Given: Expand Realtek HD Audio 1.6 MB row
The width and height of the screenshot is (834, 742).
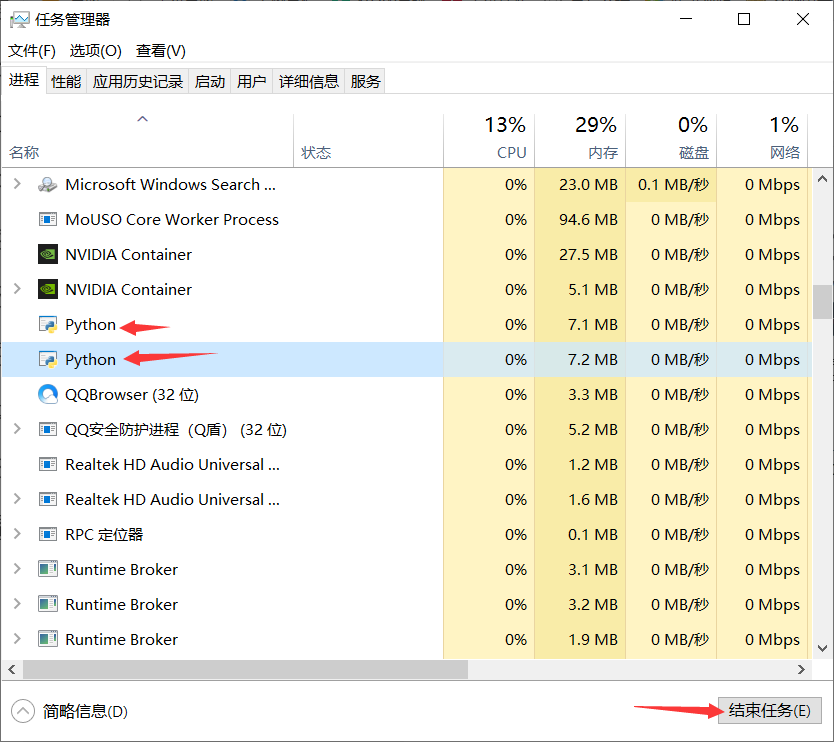Looking at the screenshot, I should point(17,499).
